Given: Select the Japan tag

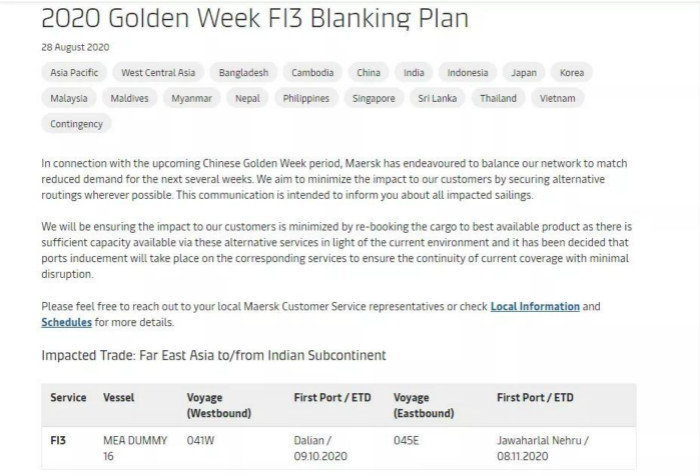Looking at the screenshot, I should [524, 72].
